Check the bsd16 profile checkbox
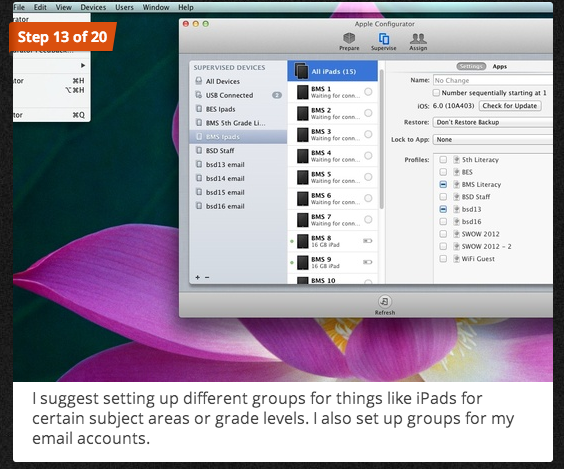This screenshot has width=564, height=469. (443, 222)
